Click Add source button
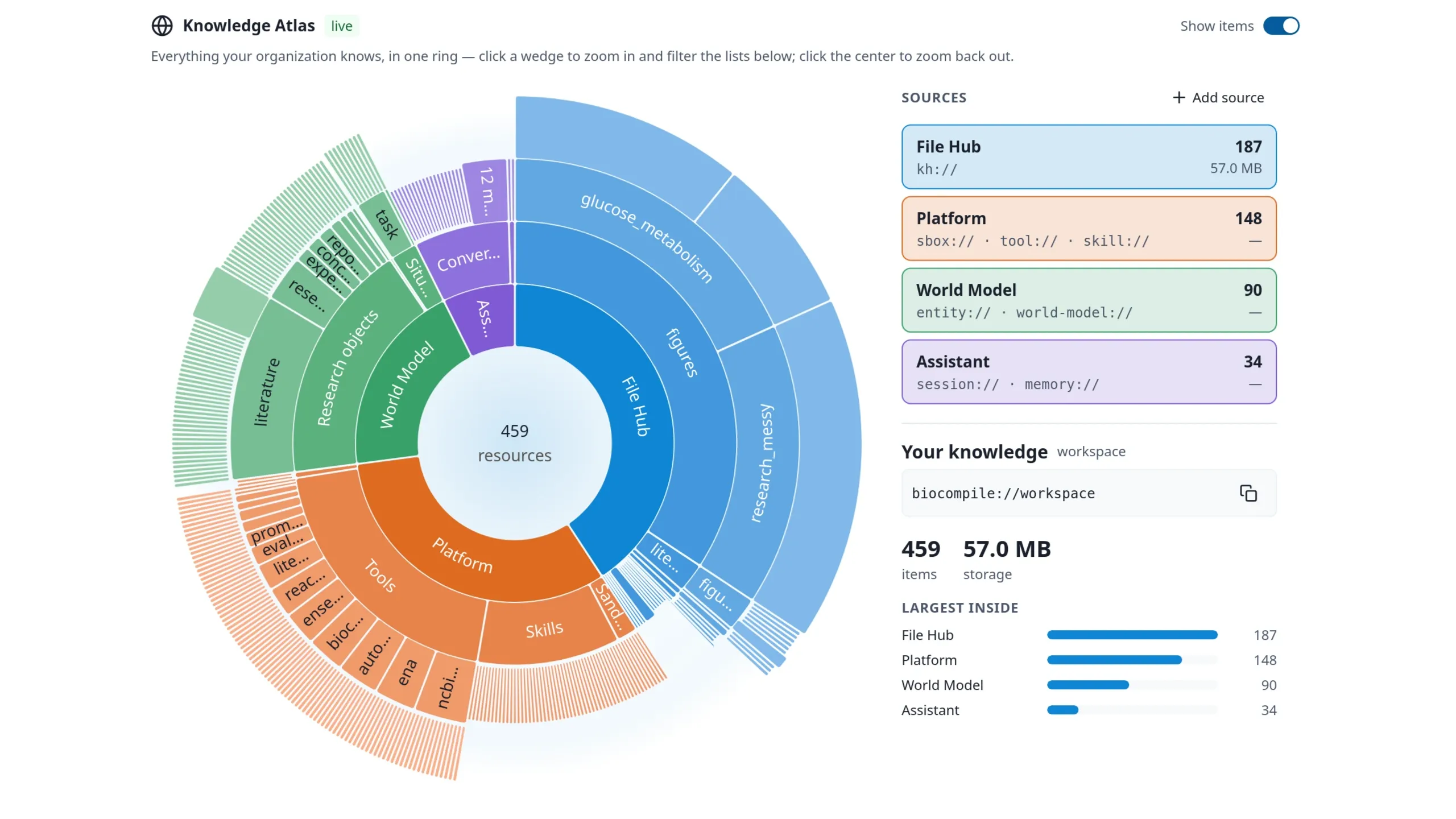1456x819 pixels. (1218, 97)
